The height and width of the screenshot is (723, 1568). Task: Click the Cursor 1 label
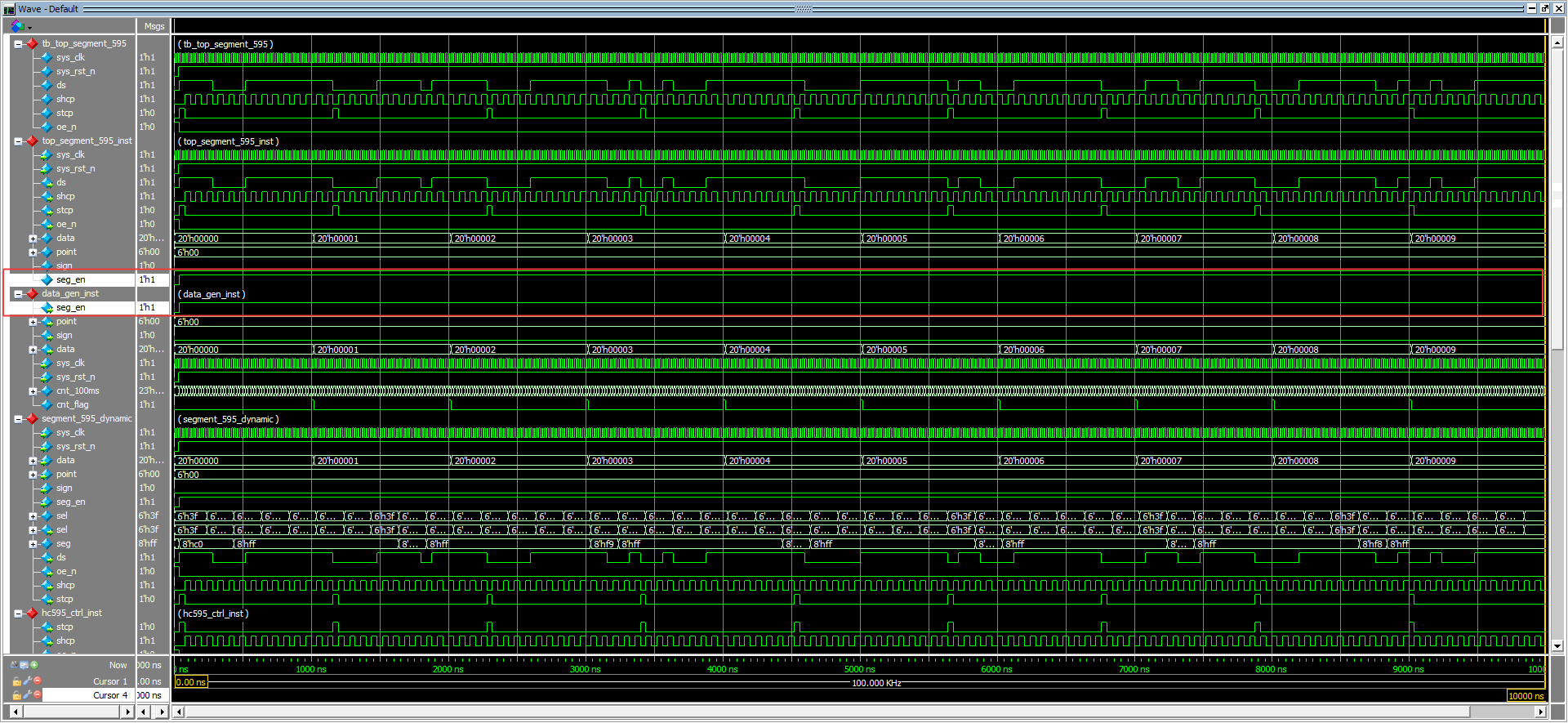point(110,681)
